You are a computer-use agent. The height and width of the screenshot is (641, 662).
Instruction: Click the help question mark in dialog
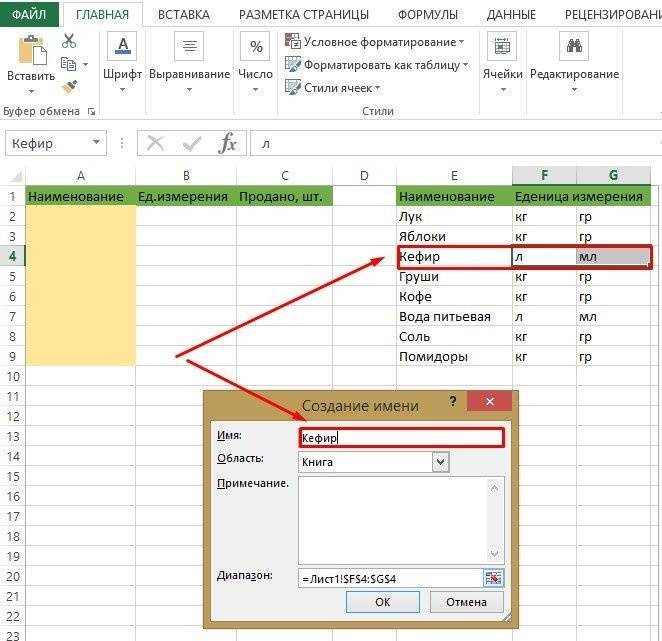pos(453,401)
